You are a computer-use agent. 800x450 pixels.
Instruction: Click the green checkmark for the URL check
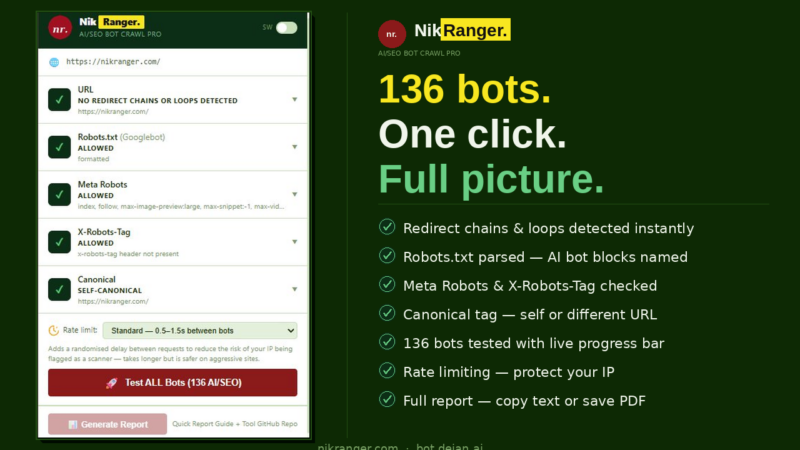click(59, 99)
